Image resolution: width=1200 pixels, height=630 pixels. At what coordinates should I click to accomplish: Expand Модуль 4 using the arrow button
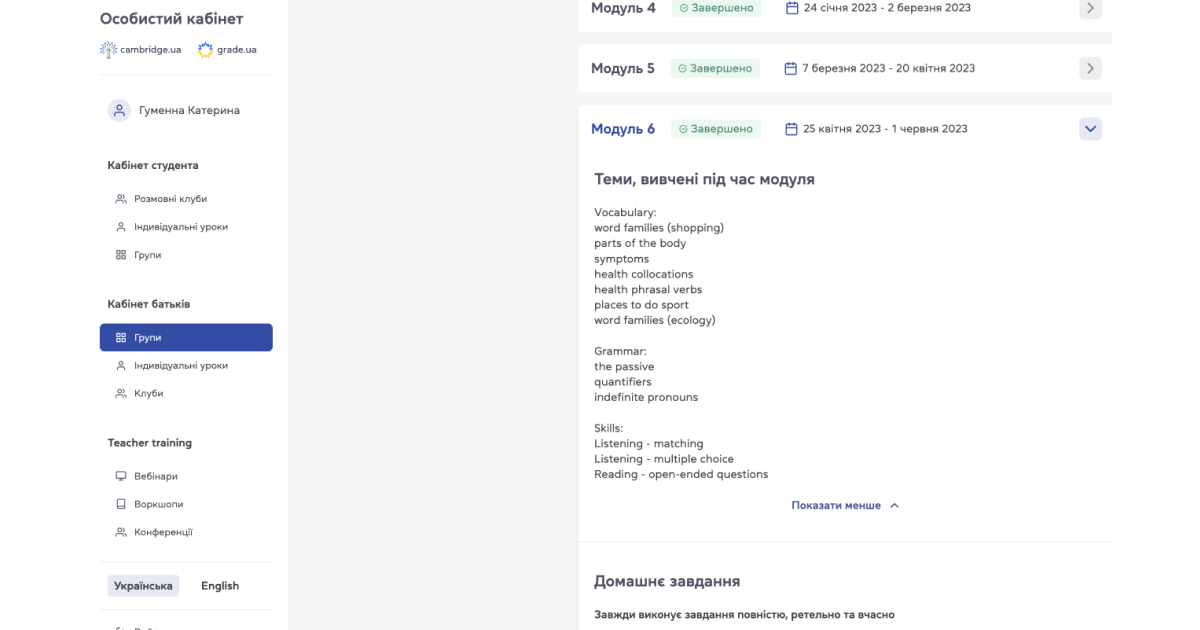click(1091, 8)
